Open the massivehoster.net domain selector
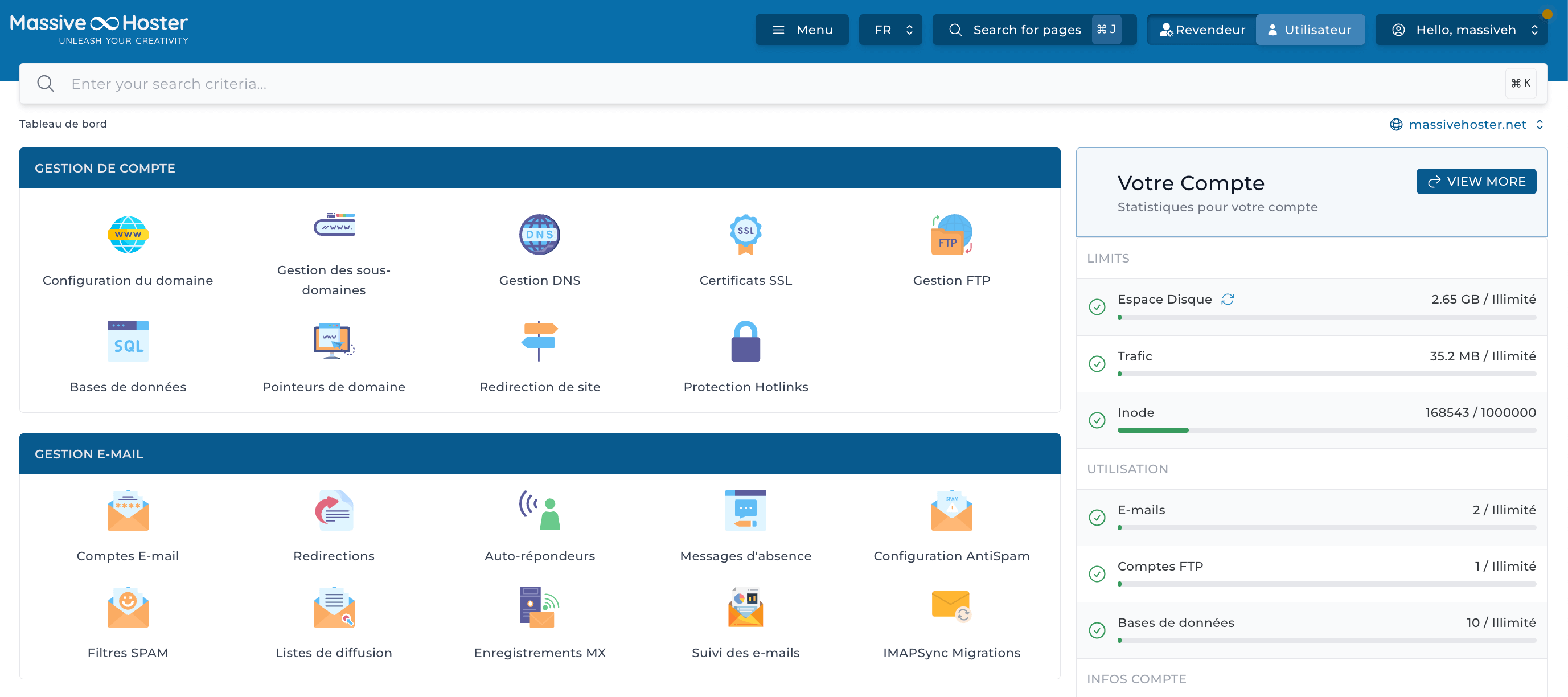The width and height of the screenshot is (1568, 697). 1466,124
